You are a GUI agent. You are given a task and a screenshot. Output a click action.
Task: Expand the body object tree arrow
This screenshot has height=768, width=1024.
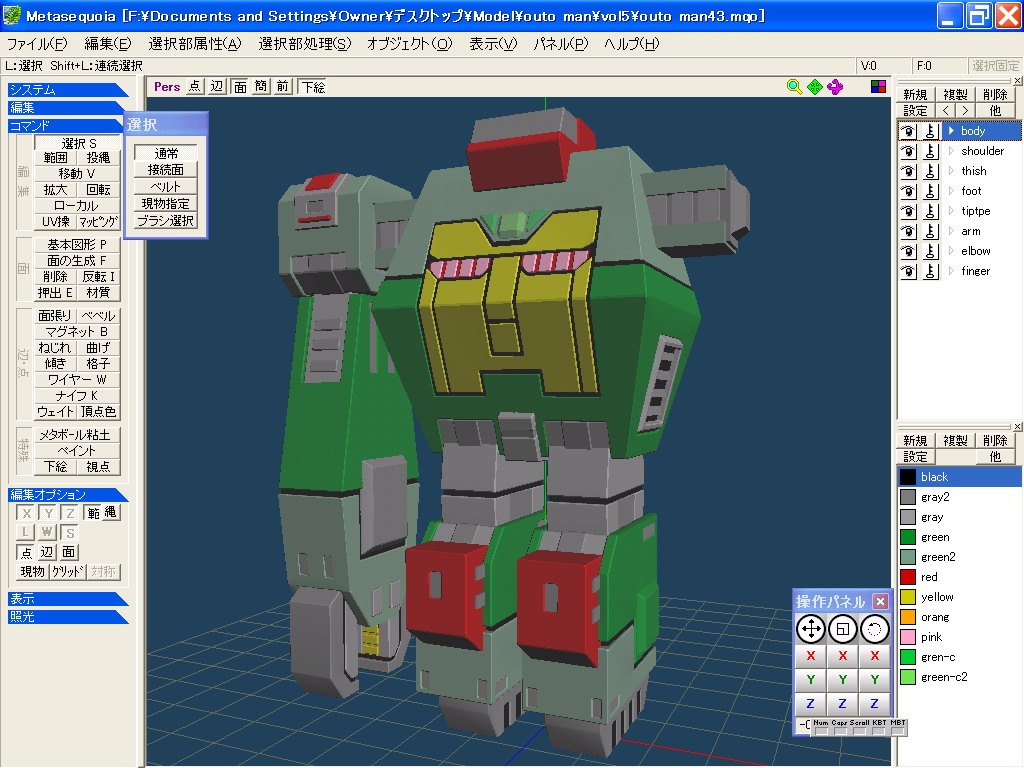click(952, 131)
